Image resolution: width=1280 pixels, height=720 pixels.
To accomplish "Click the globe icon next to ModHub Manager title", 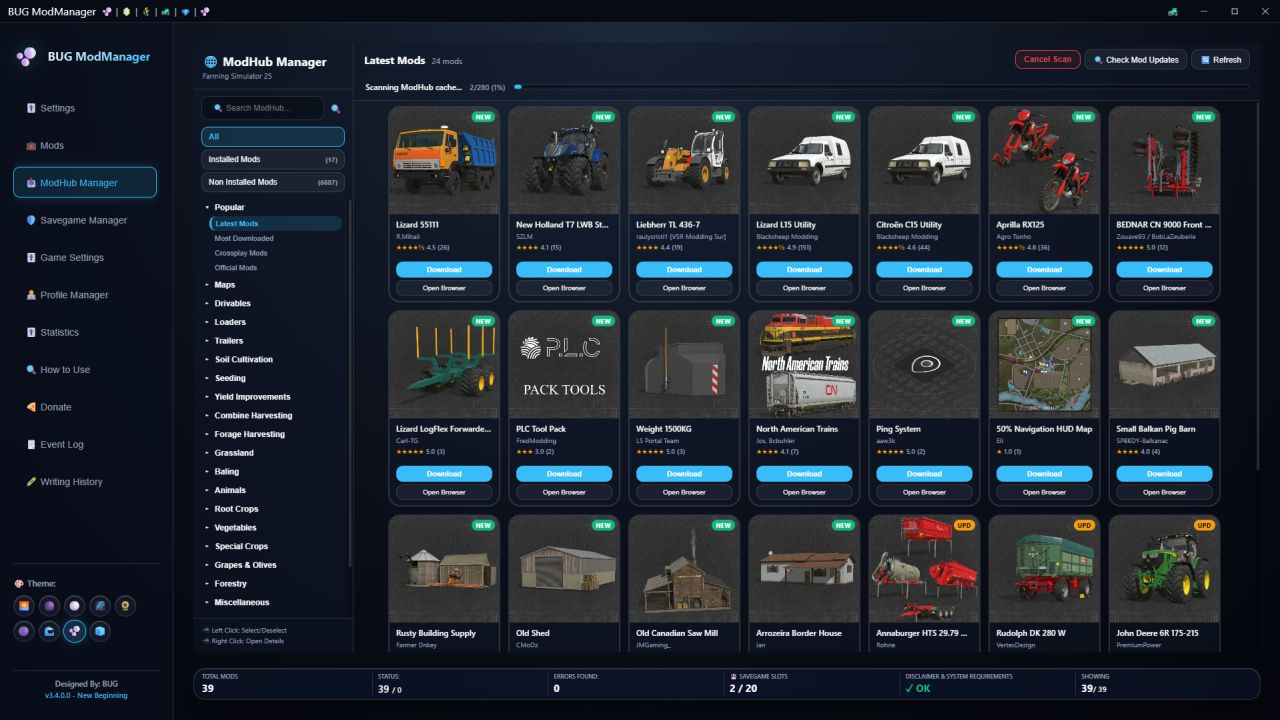I will pyautogui.click(x=210, y=61).
